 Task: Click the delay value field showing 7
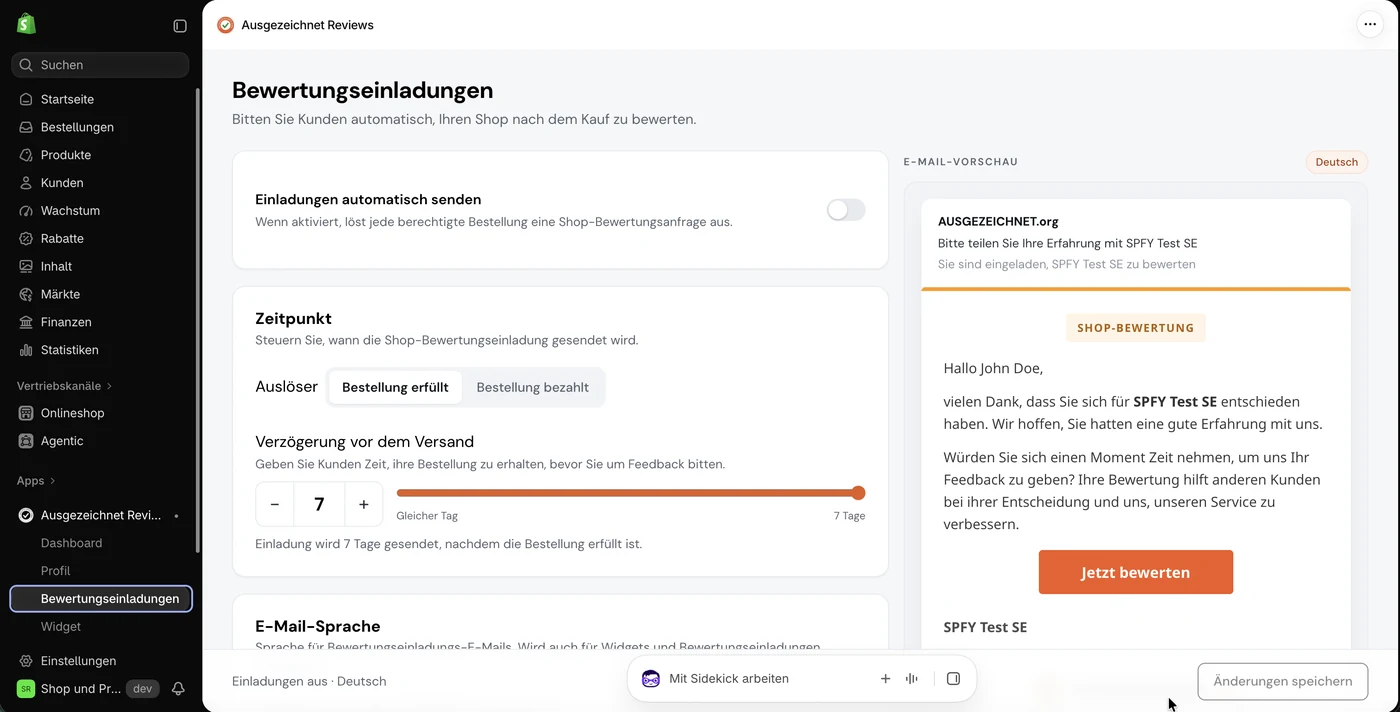[319, 505]
